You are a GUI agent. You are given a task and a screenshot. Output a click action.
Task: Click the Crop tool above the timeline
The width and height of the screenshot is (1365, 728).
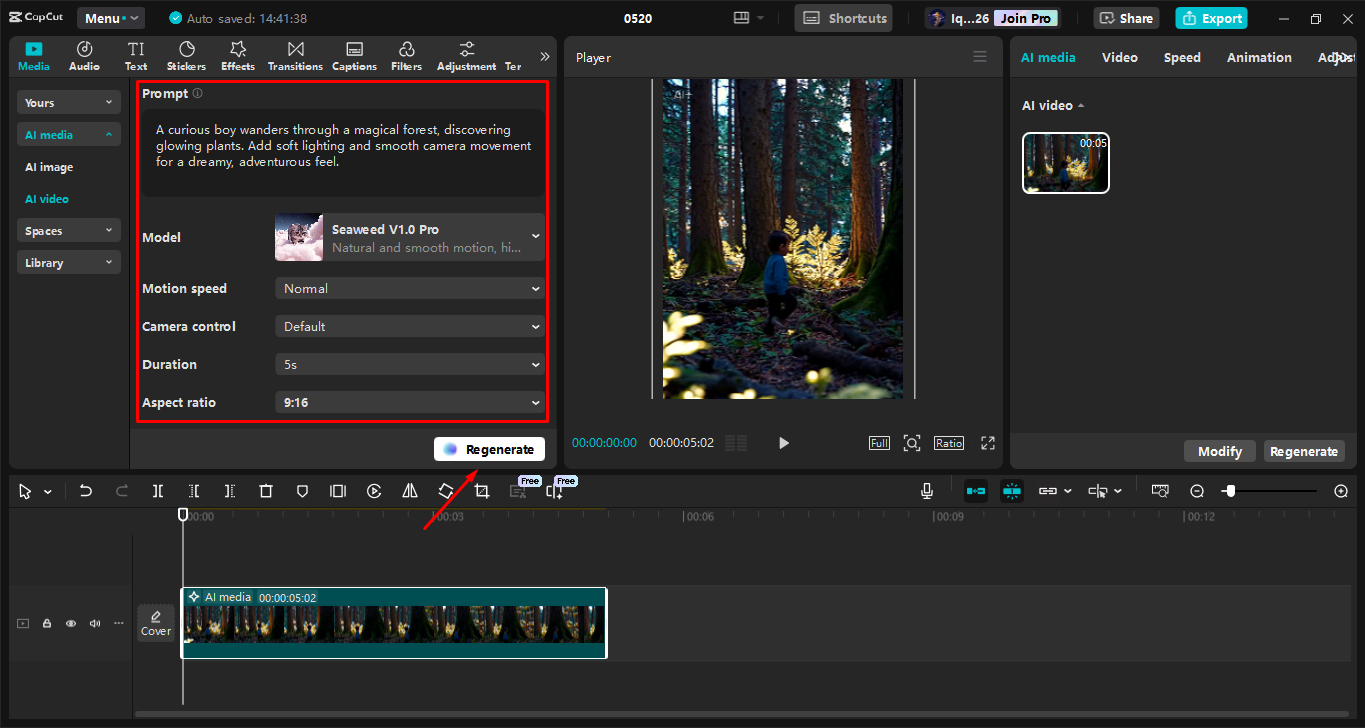(481, 490)
